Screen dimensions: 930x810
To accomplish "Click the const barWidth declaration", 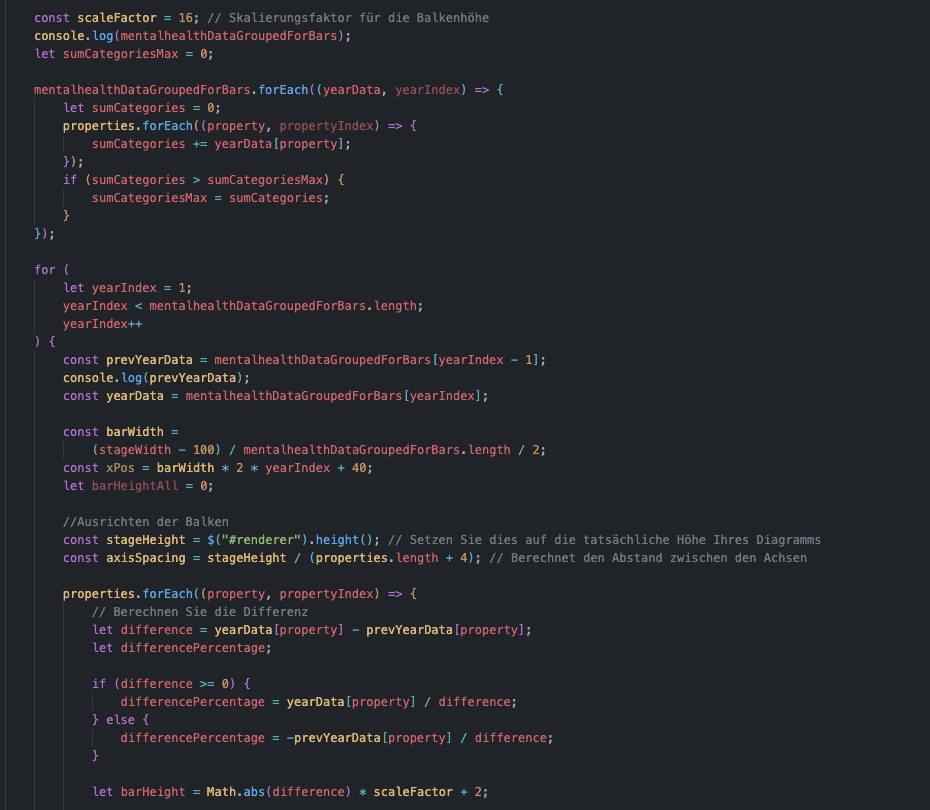I will pyautogui.click(x=120, y=432).
